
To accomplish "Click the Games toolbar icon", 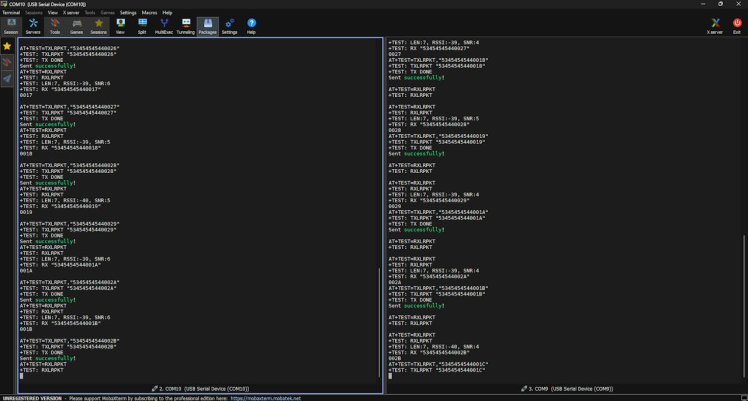I will (76, 25).
